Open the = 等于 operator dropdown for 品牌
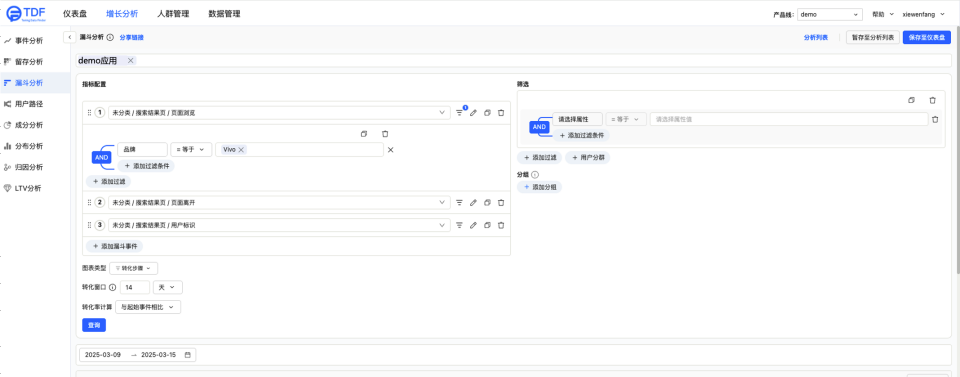 (x=191, y=149)
